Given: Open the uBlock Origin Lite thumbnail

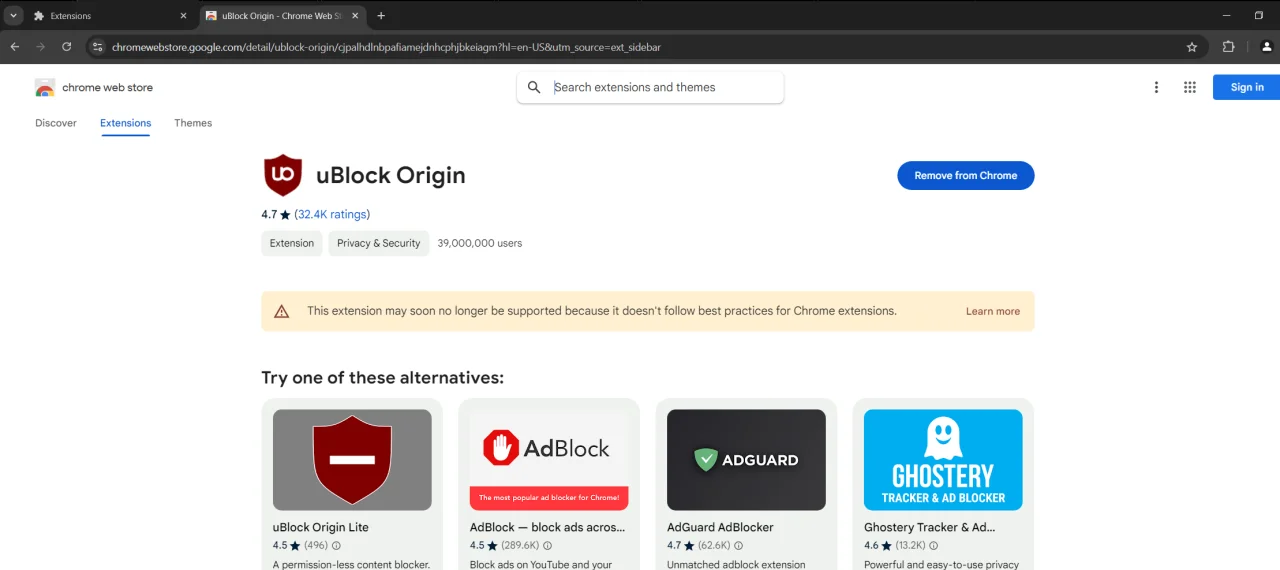Looking at the screenshot, I should [352, 460].
